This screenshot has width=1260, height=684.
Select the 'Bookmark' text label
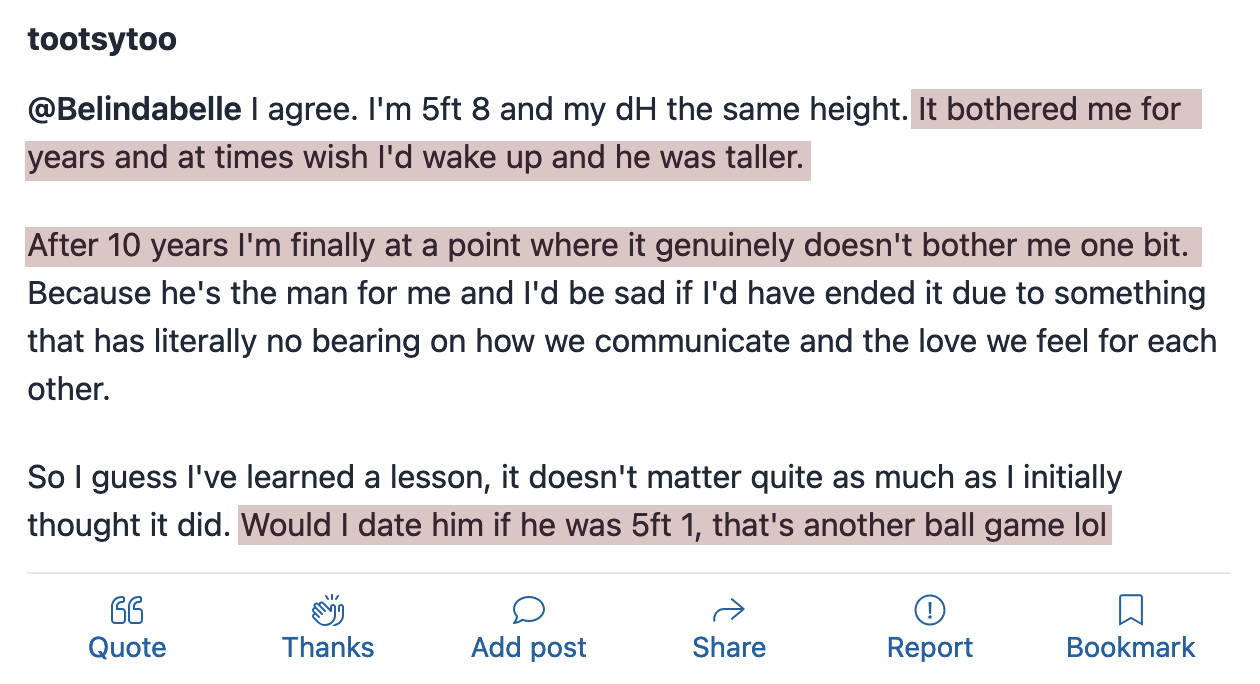click(x=1131, y=647)
